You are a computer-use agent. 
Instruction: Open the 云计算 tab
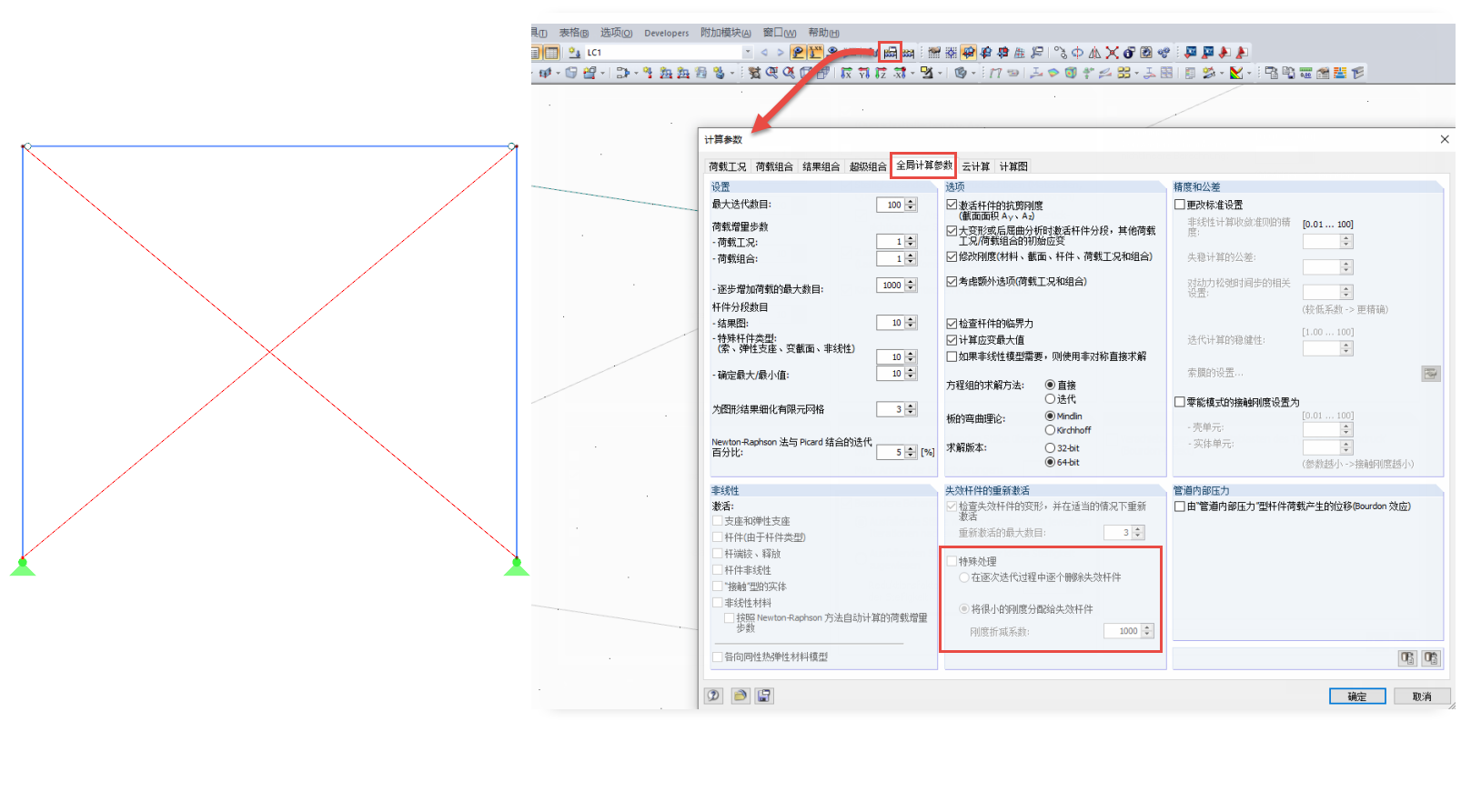pyautogui.click(x=975, y=166)
